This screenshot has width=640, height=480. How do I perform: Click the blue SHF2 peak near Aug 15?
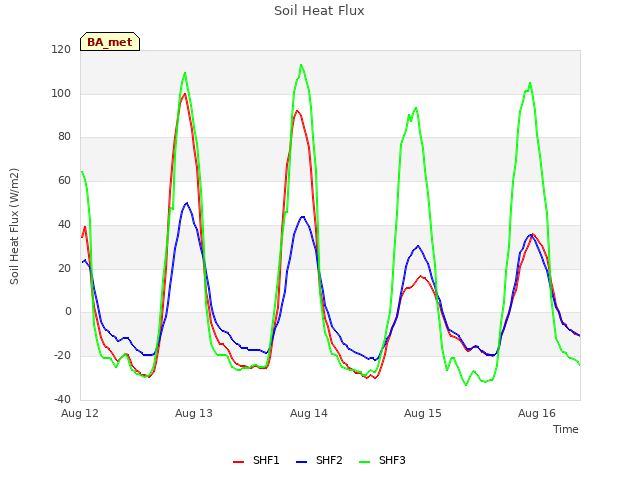pyautogui.click(x=418, y=246)
